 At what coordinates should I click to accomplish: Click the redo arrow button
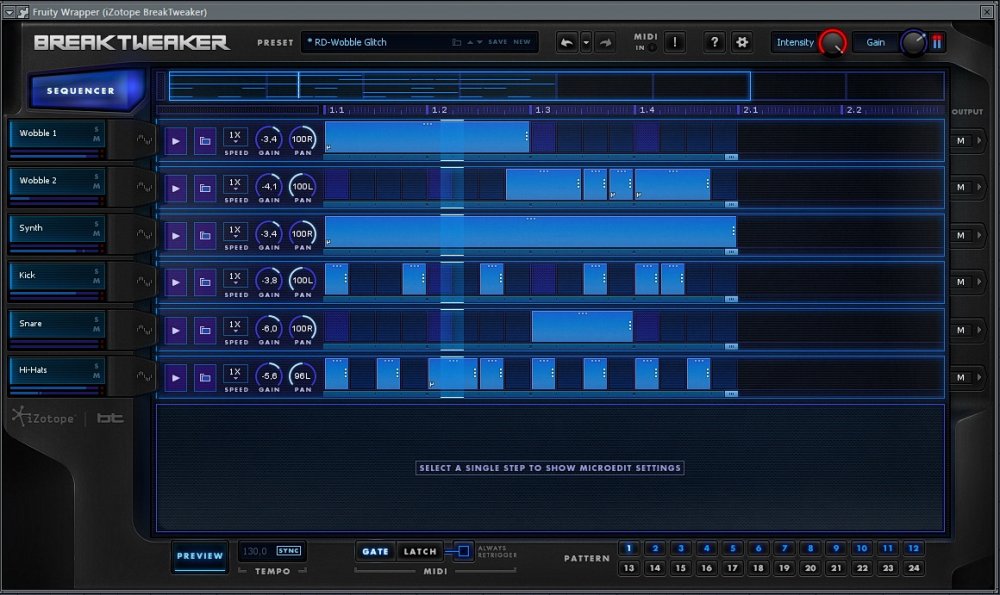pos(605,43)
